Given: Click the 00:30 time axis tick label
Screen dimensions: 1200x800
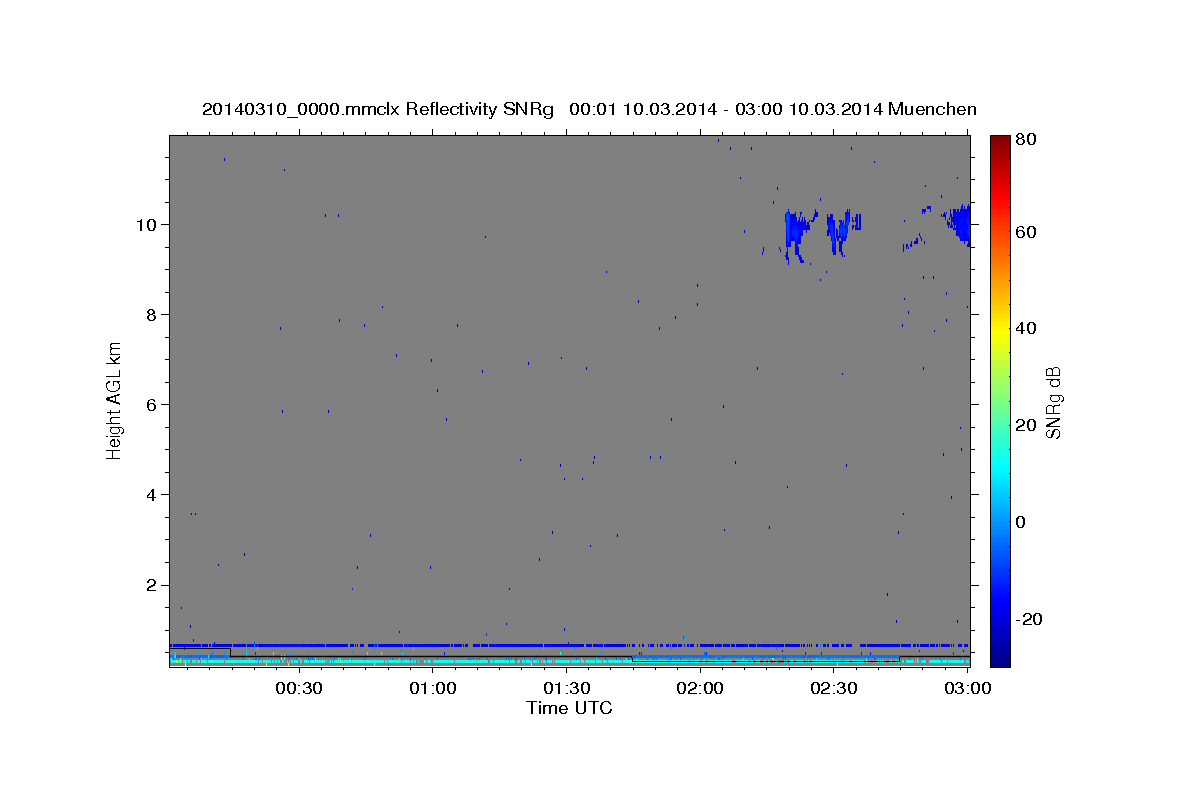Looking at the screenshot, I should pyautogui.click(x=298, y=688).
